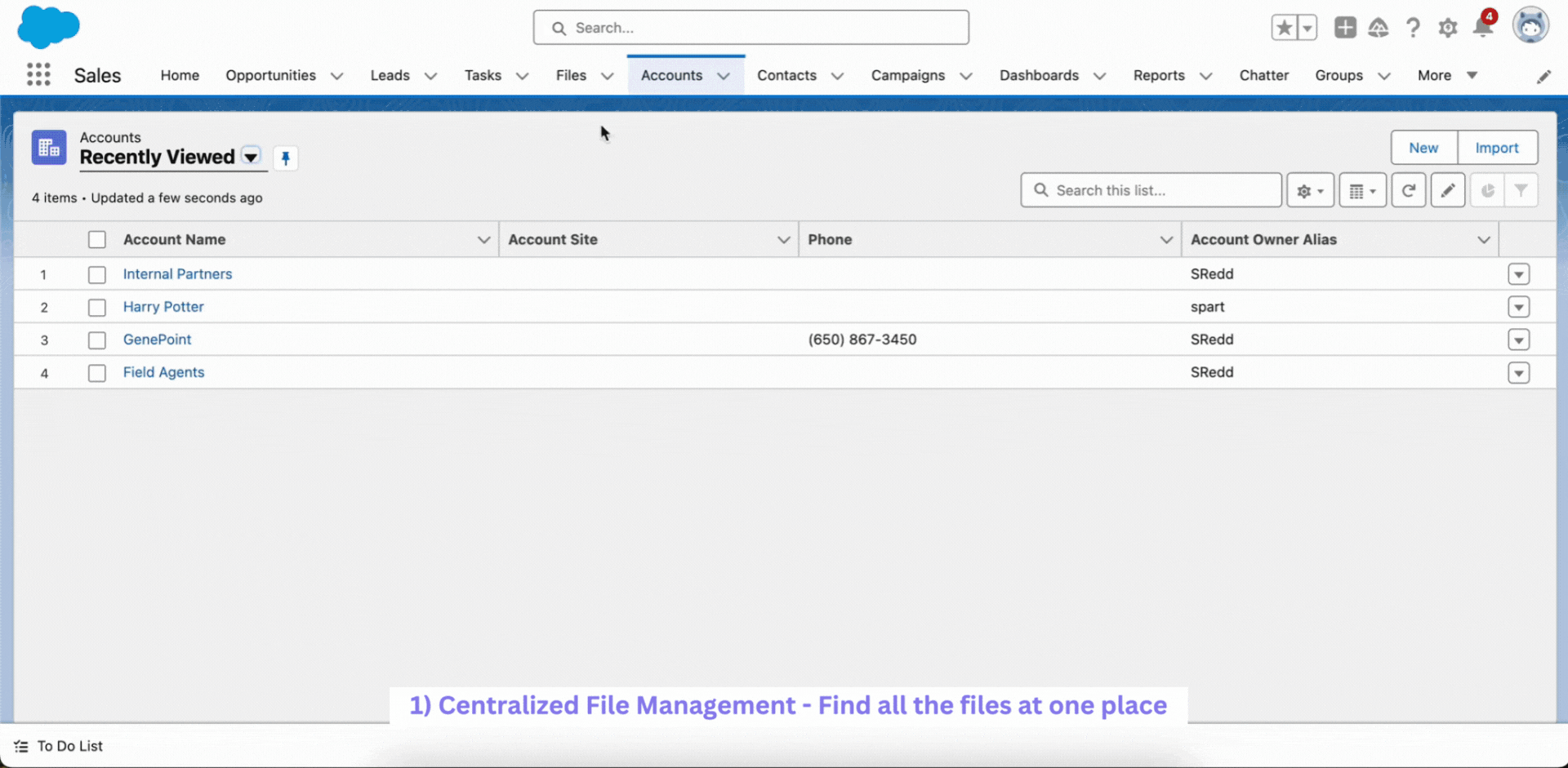
Task: Click the New account button
Action: [1423, 148]
